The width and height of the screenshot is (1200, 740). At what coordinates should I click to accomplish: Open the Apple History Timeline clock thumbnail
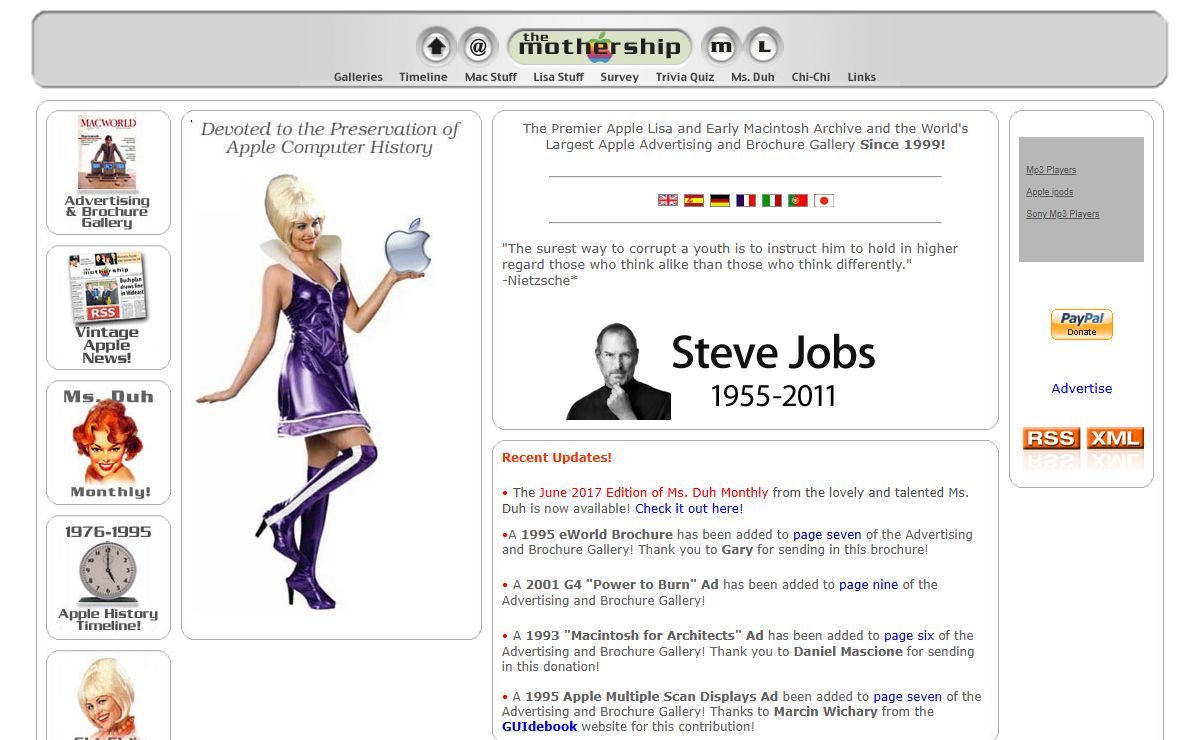[x=108, y=578]
